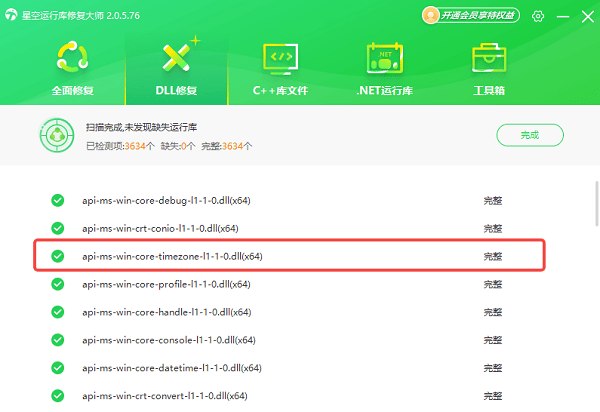This screenshot has height=412, width=600.
Task: Open the C++库文件 tab
Action: 280,69
